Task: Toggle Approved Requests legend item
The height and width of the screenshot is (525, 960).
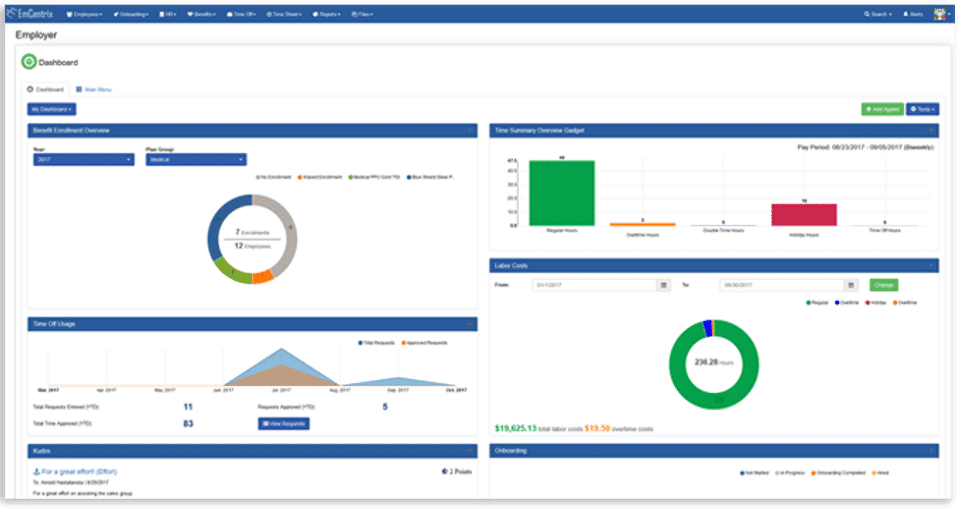Action: pyautogui.click(x=424, y=343)
